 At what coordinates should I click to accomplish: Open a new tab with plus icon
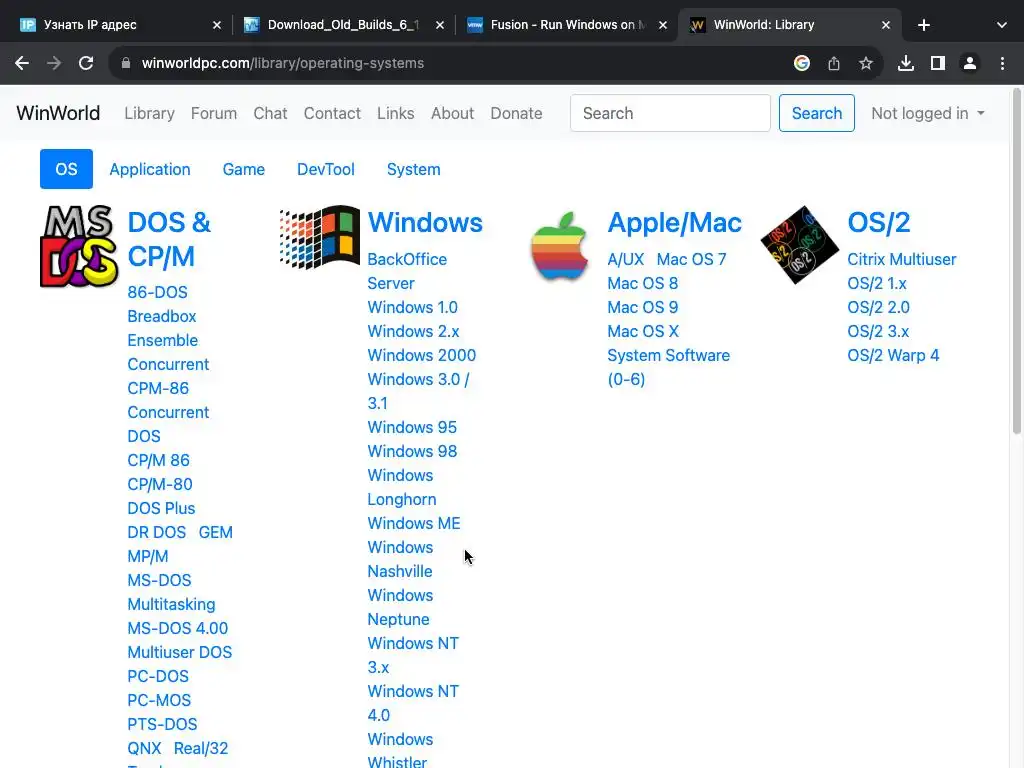(x=923, y=25)
